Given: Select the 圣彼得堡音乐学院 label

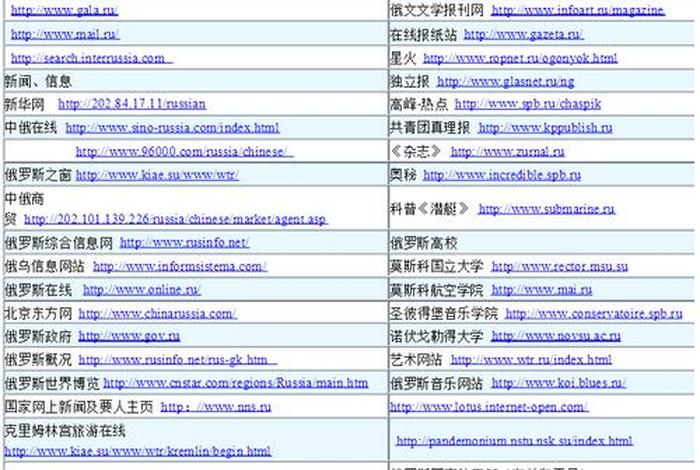Looking at the screenshot, I should click(444, 313).
